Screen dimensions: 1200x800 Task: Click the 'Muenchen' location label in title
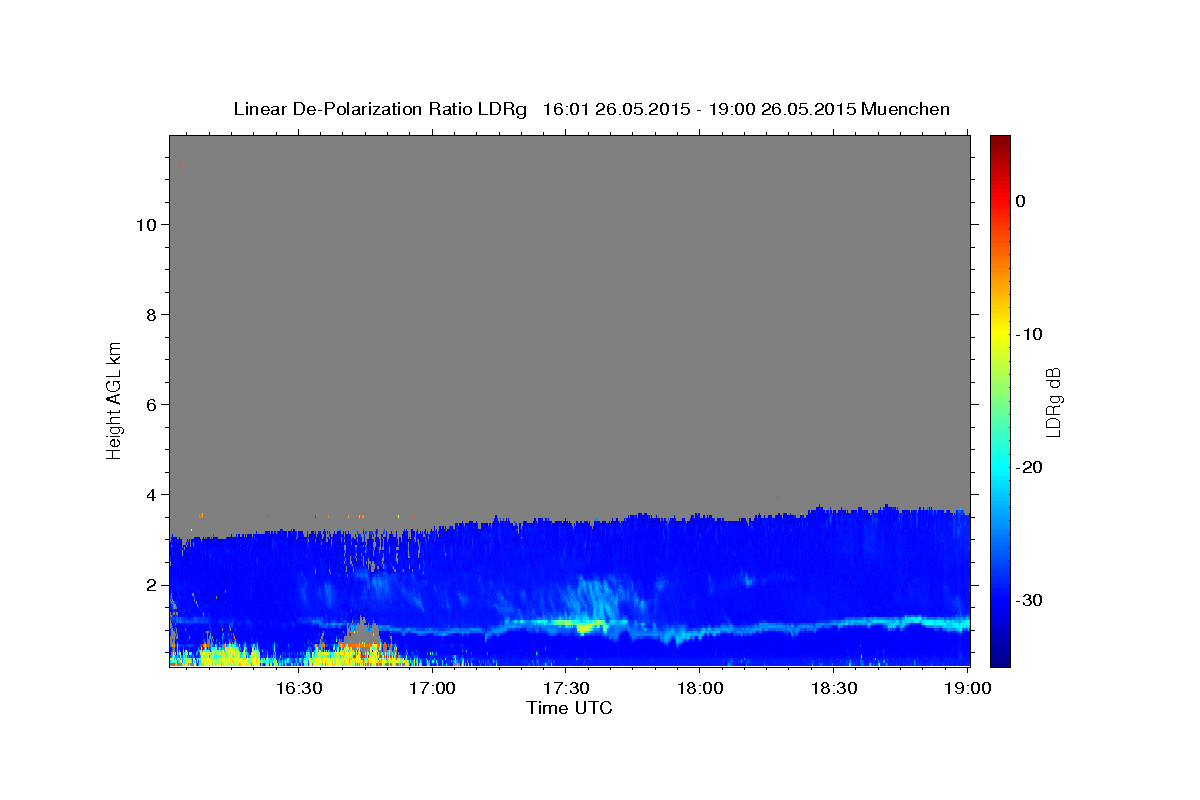coord(906,109)
